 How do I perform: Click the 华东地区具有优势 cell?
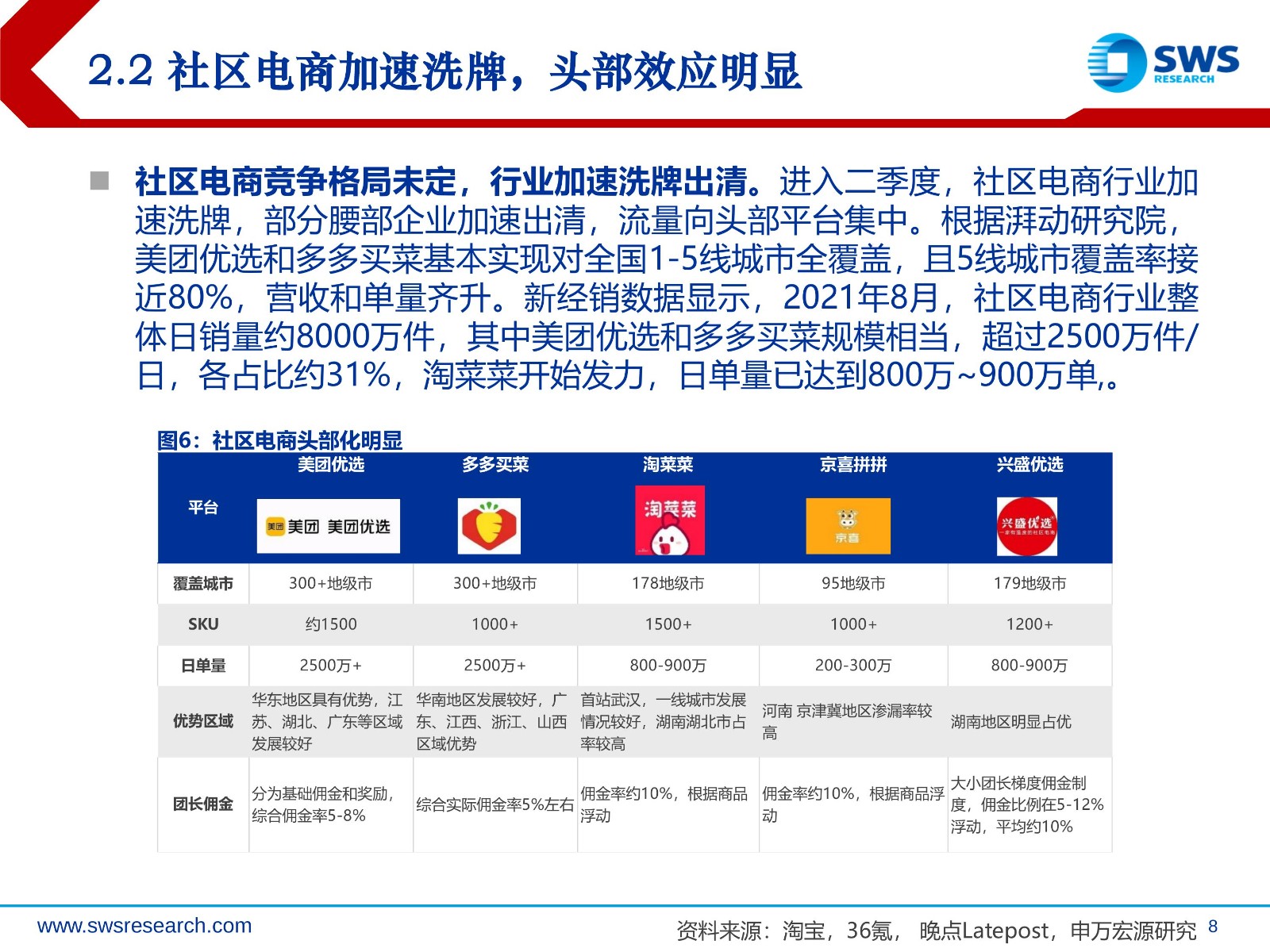pyautogui.click(x=331, y=722)
